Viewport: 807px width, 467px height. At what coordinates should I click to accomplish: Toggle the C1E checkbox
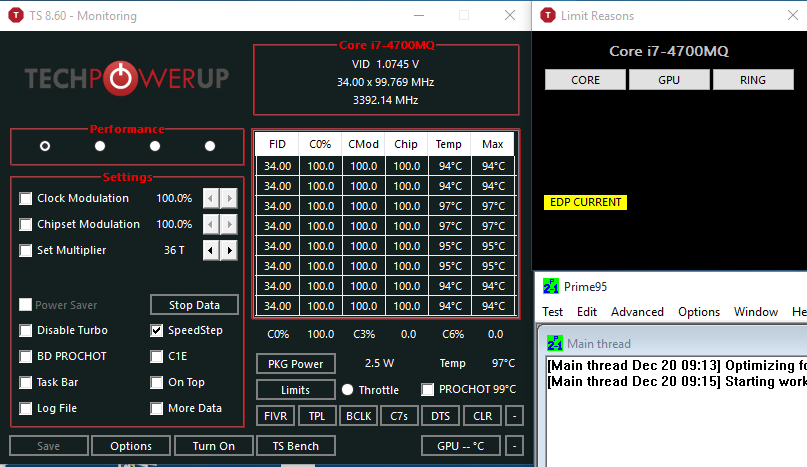(156, 356)
